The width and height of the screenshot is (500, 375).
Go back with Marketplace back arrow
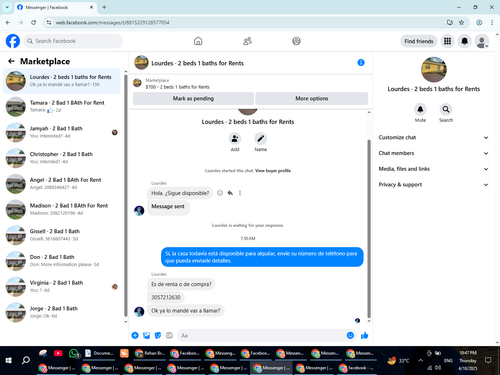[x=11, y=61]
